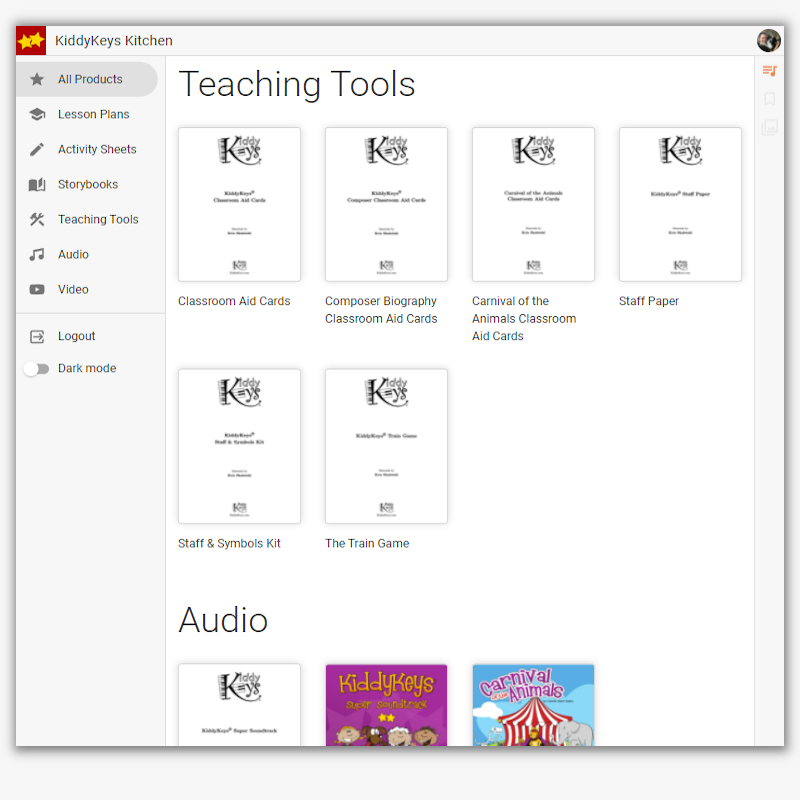The image size is (800, 800).
Task: Click the Train Game cover thumbnail
Action: pos(386,446)
